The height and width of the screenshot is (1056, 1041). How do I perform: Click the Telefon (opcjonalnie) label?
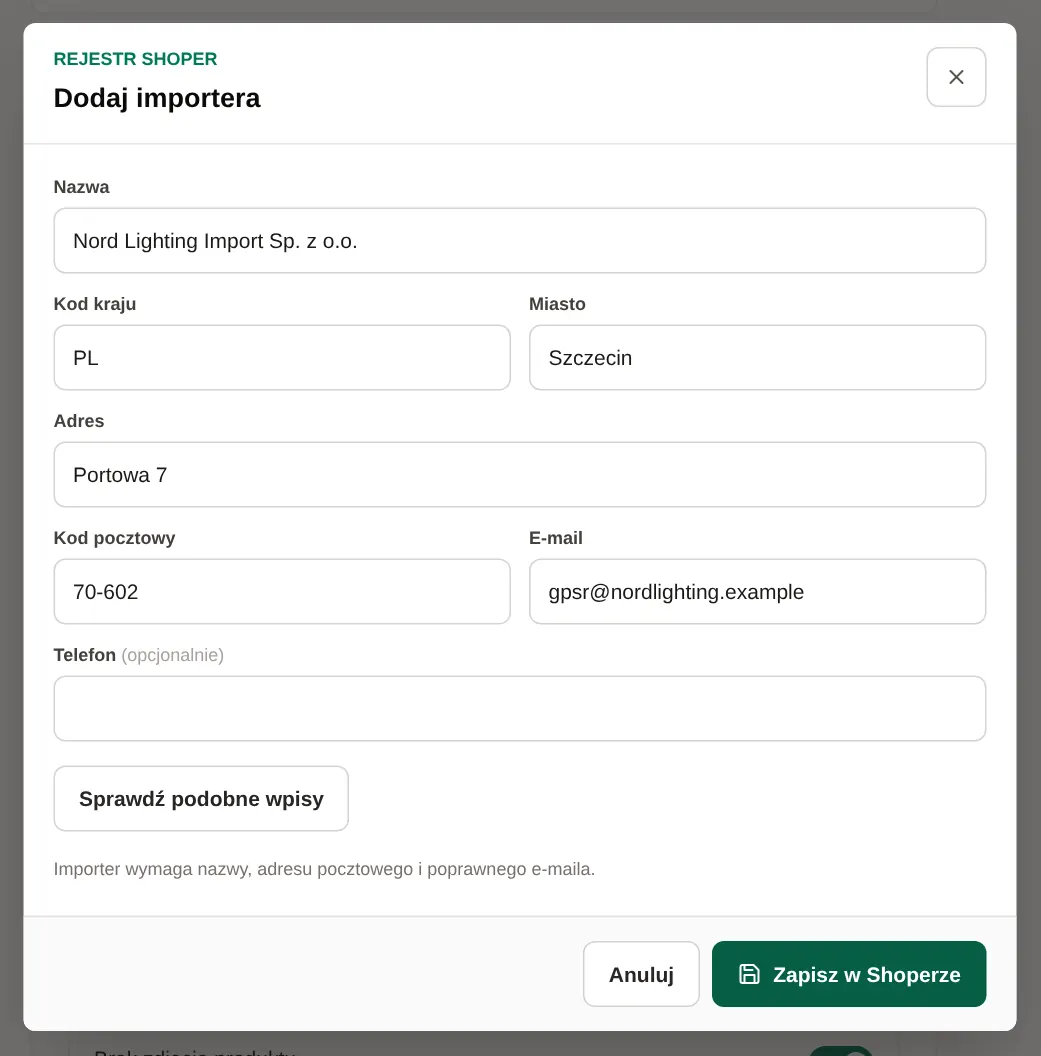click(139, 655)
